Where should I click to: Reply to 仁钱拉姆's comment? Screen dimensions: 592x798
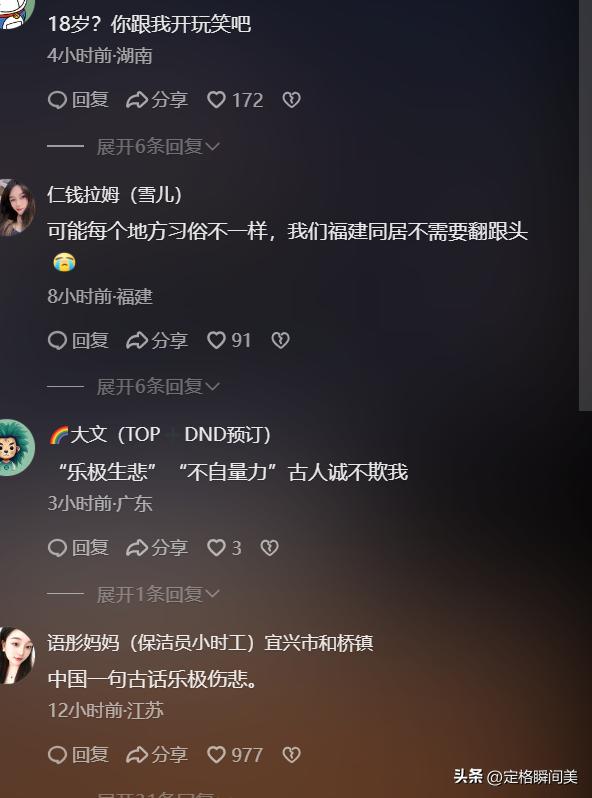coord(78,340)
